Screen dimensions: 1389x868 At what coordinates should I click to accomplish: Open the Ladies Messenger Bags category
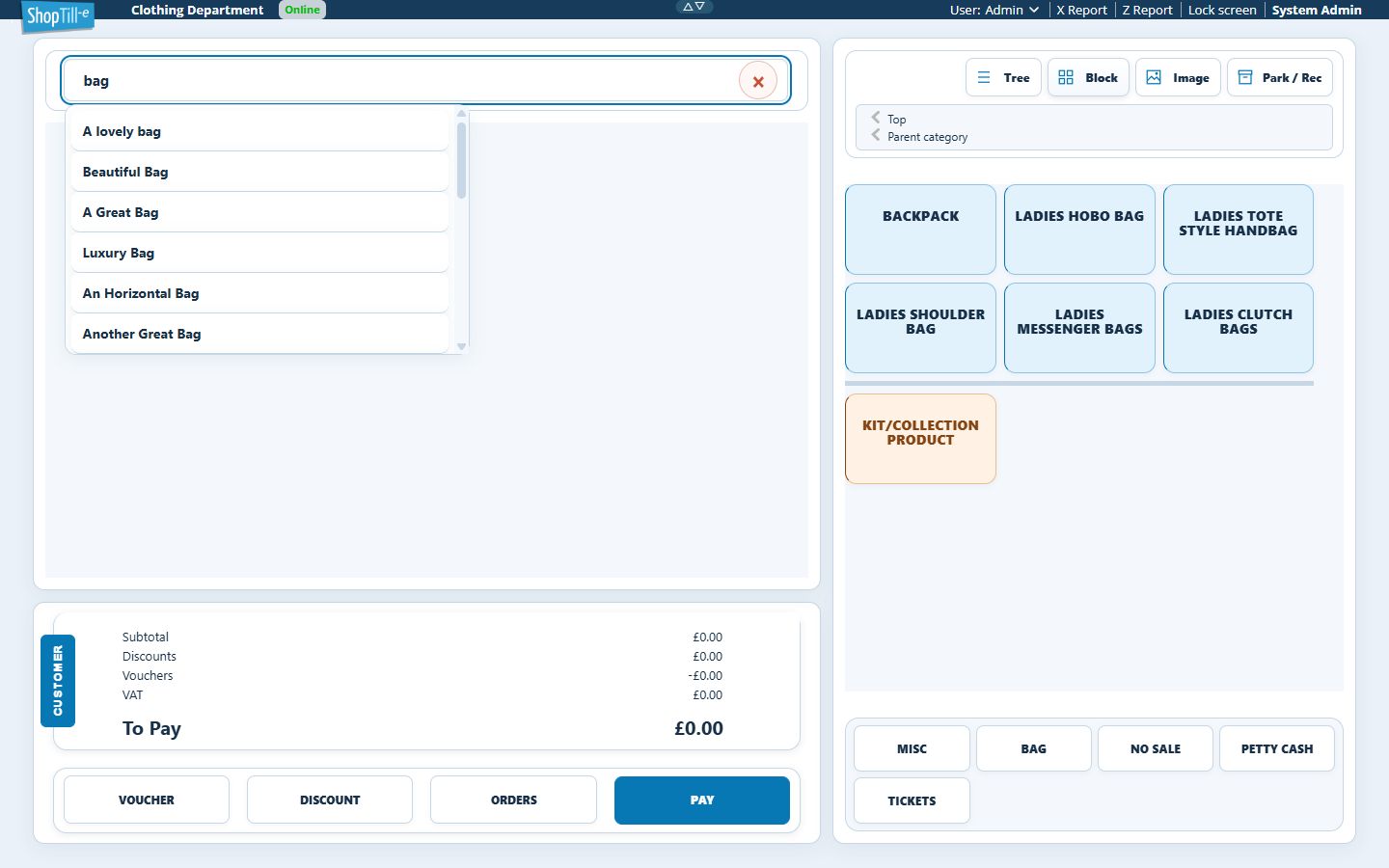pos(1079,328)
